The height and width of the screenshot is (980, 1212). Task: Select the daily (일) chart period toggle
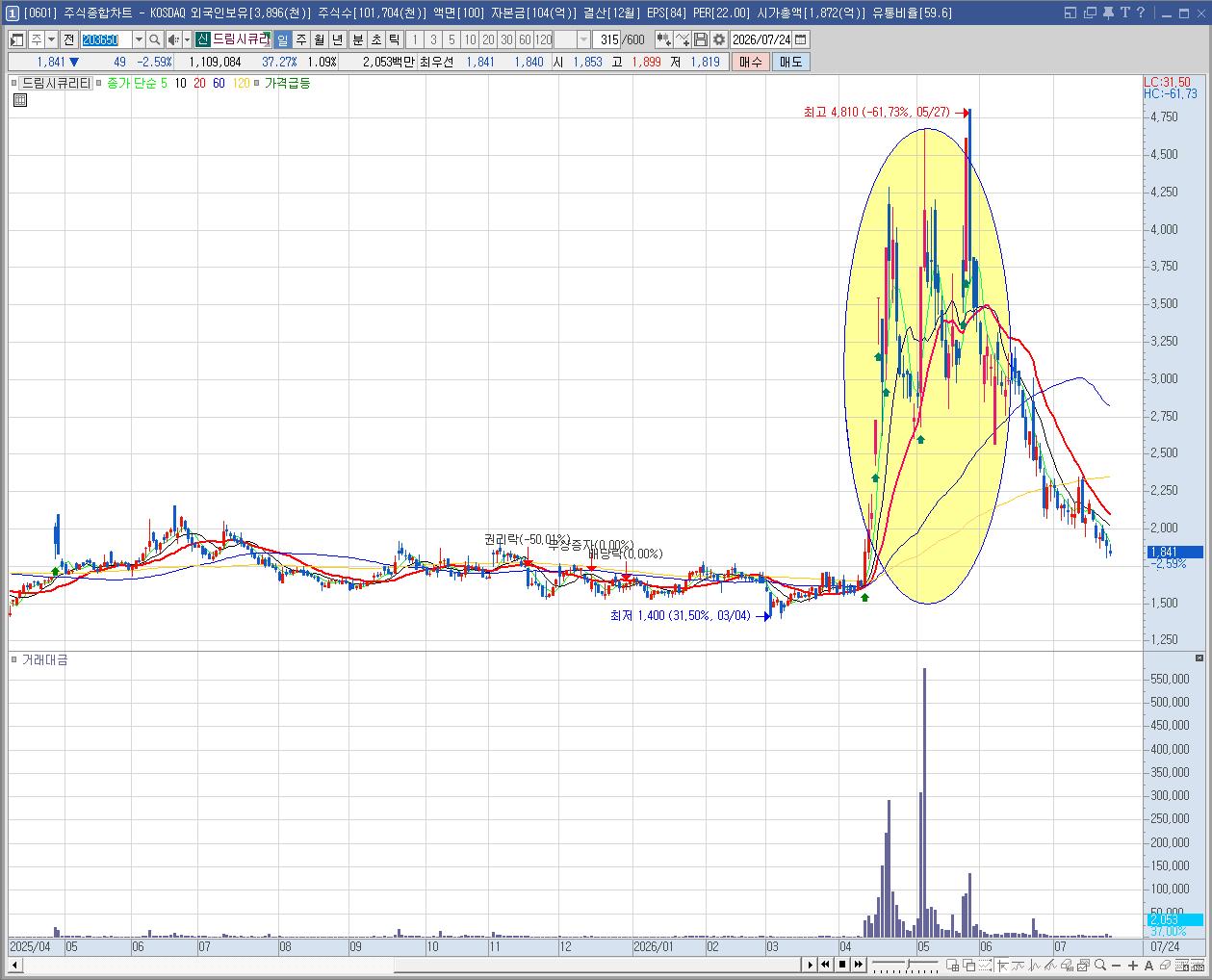[x=283, y=39]
